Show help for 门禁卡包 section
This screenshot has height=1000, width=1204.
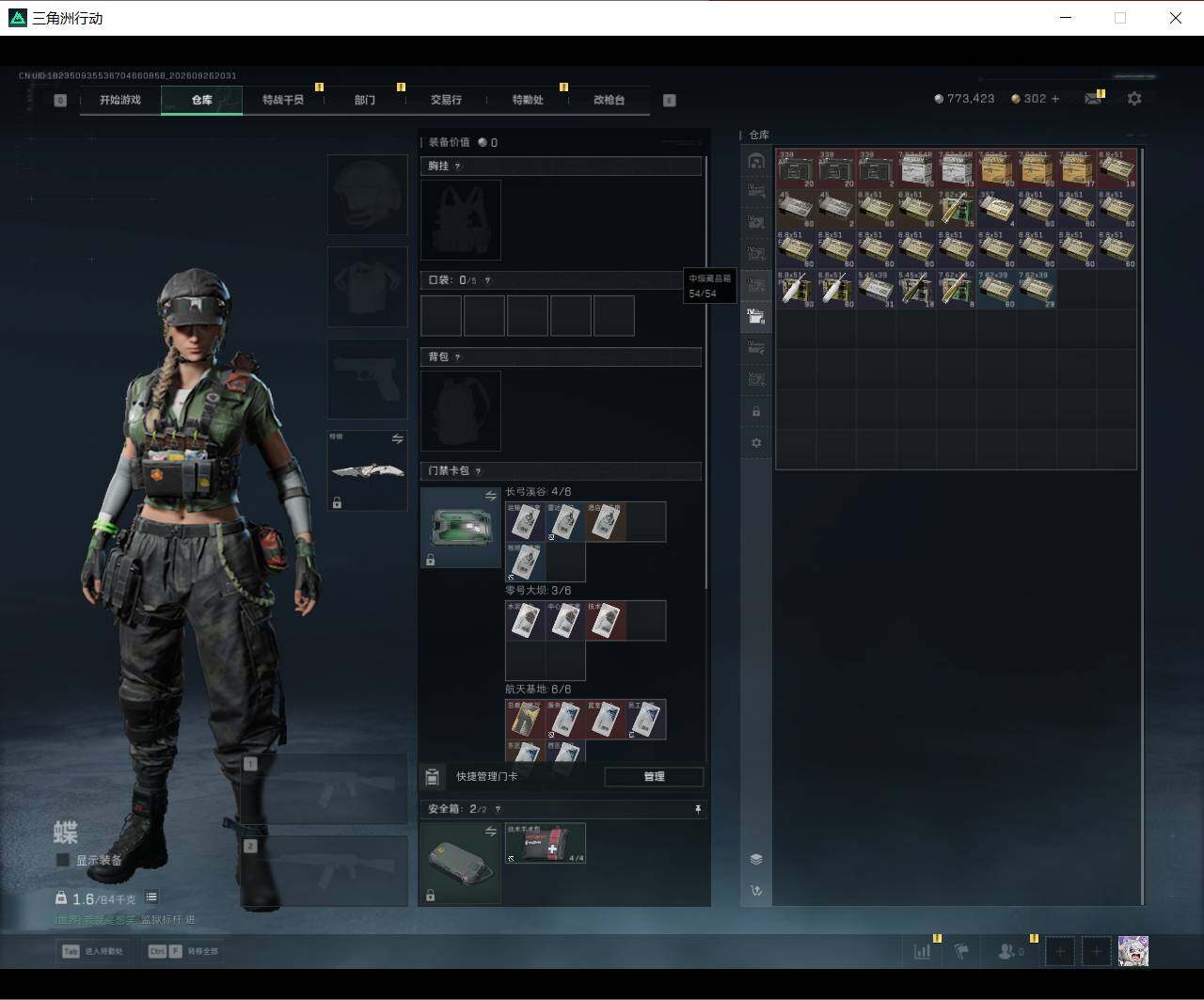coord(478,471)
